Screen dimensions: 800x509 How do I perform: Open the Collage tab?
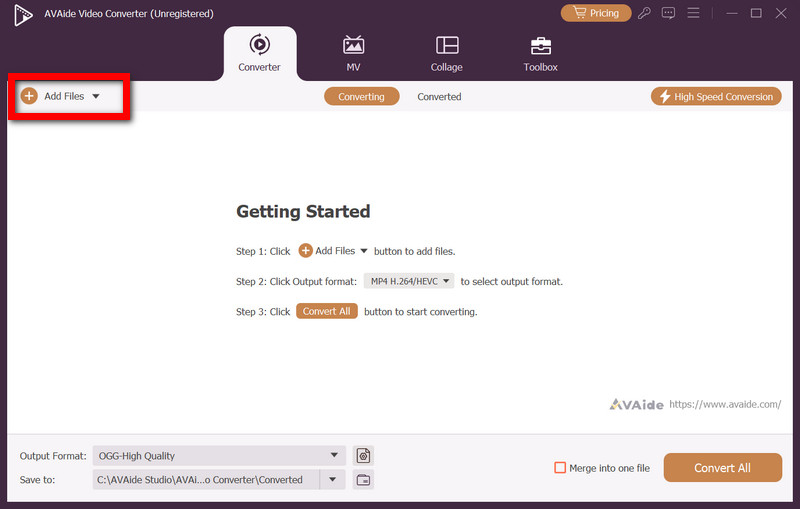tap(446, 54)
